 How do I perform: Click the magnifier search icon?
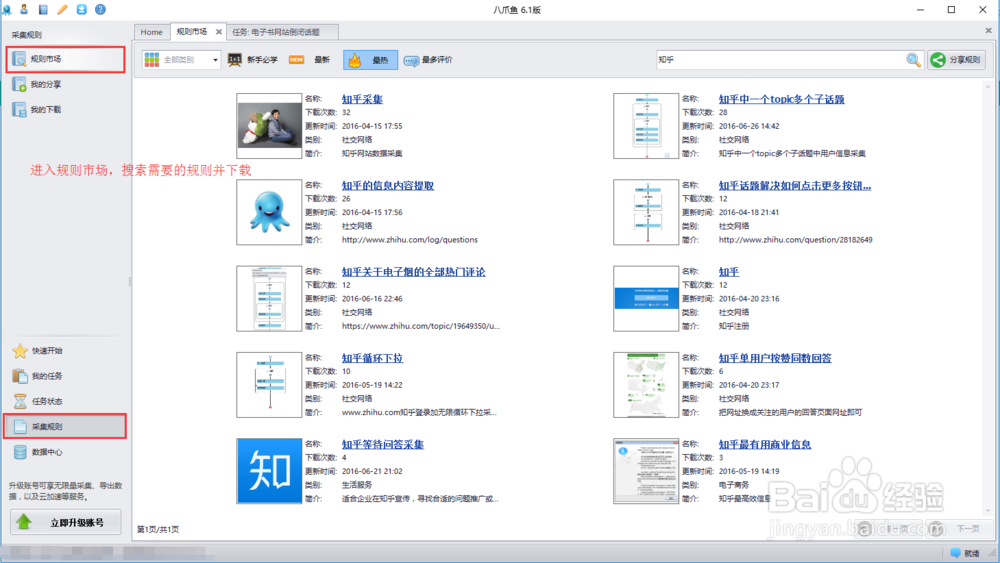pyautogui.click(x=913, y=60)
